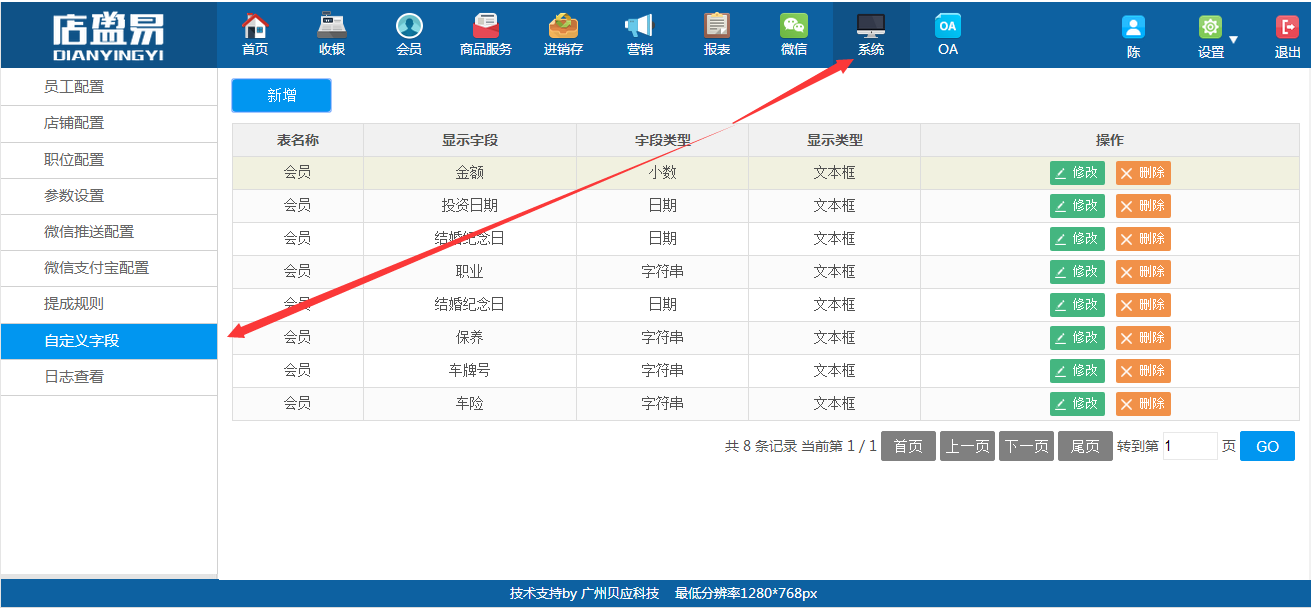Image resolution: width=1311 pixels, height=608 pixels.
Task: Click the 显示字段 column header
Action: point(470,140)
